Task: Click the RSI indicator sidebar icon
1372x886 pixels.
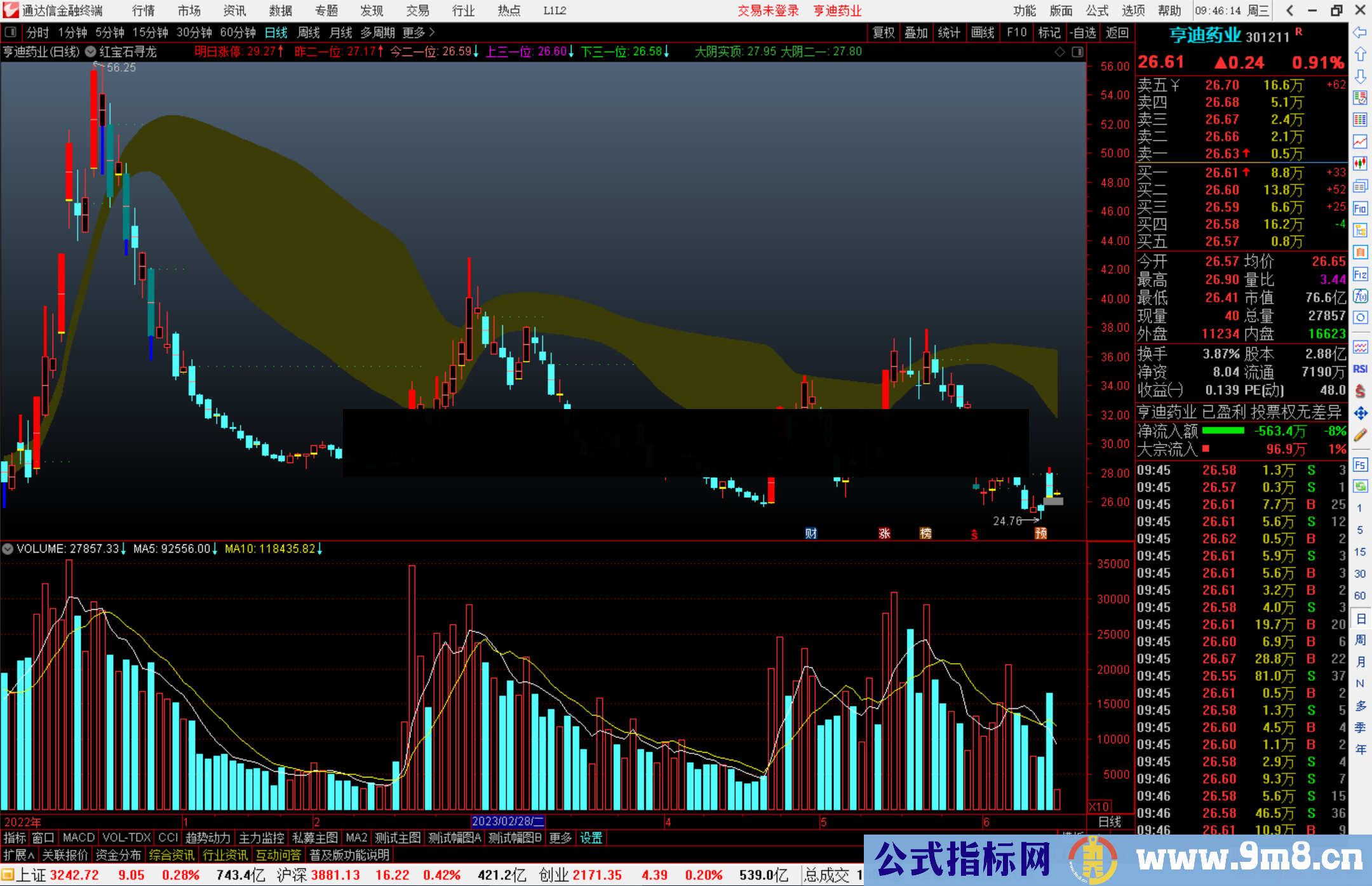Action: click(x=1360, y=369)
